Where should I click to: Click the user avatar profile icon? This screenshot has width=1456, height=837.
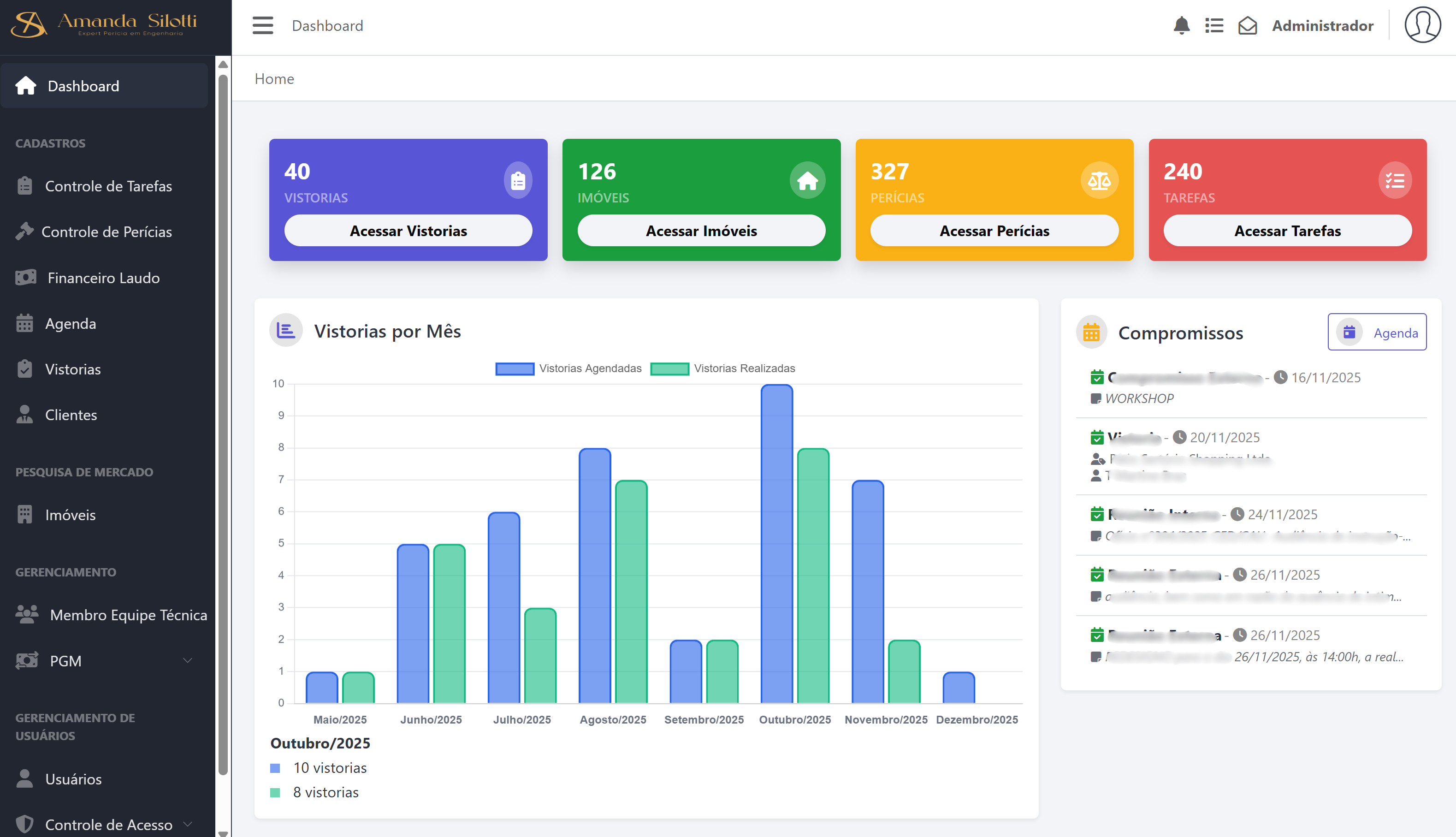(1422, 25)
